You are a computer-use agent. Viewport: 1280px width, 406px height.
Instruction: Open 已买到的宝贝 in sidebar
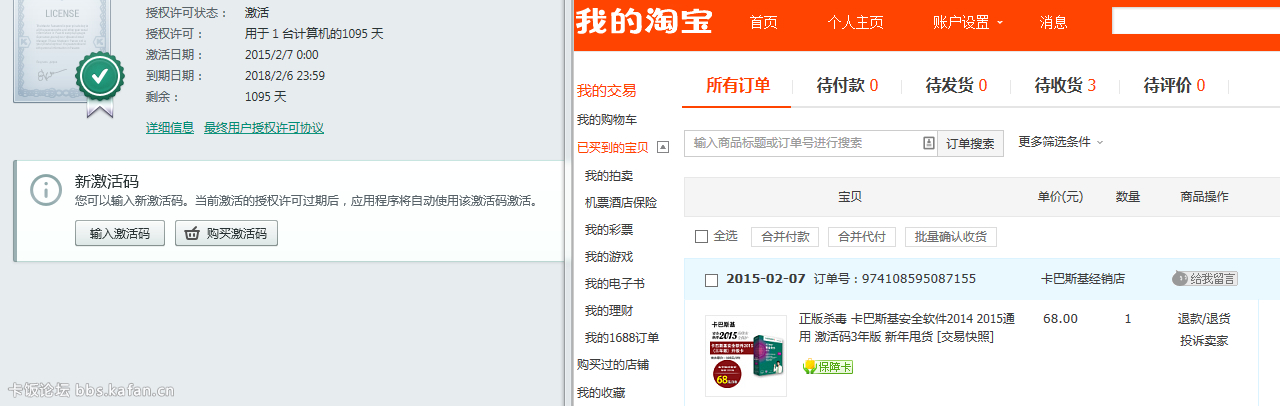coord(613,147)
